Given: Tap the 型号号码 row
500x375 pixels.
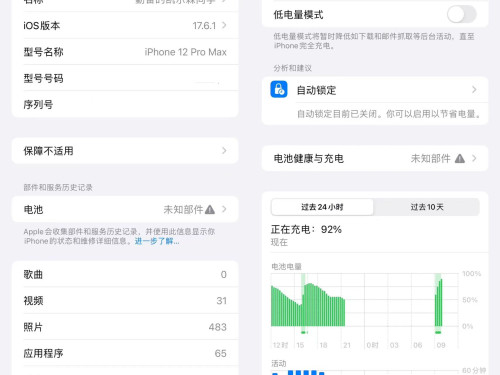Looking at the screenshot, I should click(x=125, y=78).
